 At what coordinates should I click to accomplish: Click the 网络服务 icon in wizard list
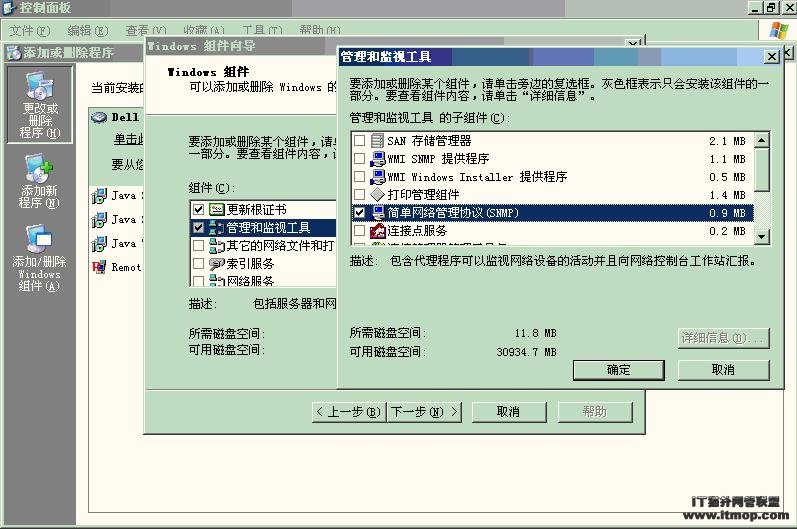217,281
